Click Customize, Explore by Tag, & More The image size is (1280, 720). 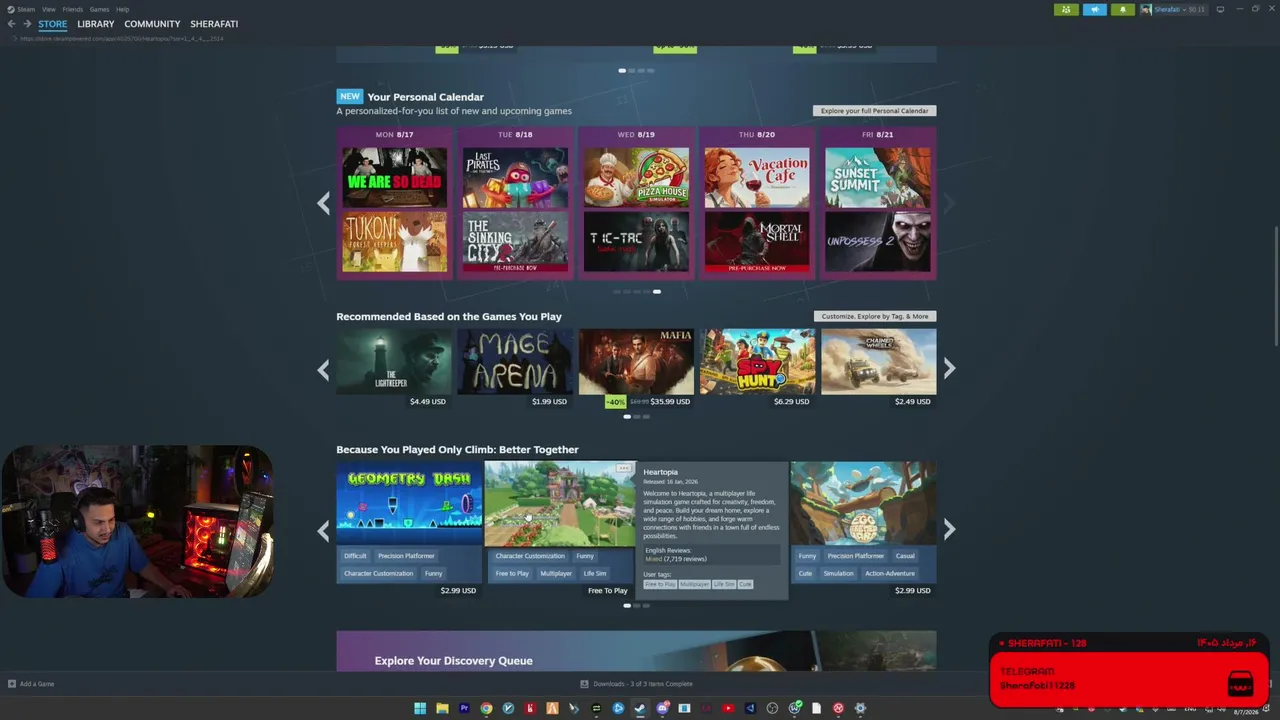(875, 316)
